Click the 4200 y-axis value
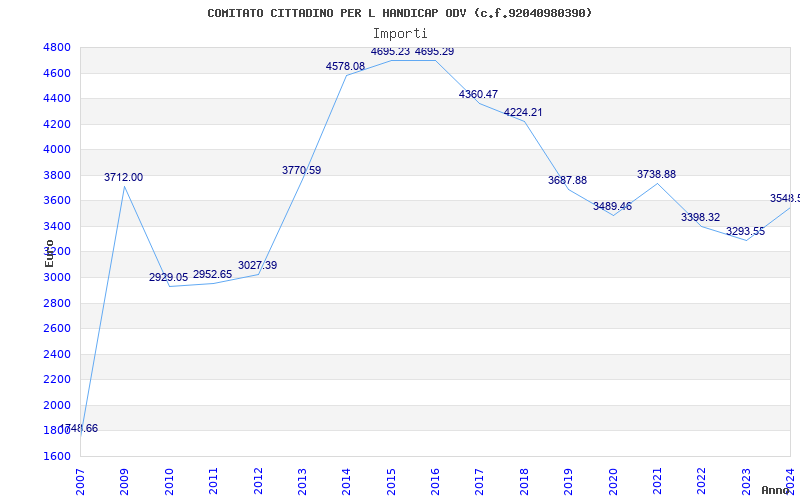Screen dimensions: 800x500 (57, 124)
